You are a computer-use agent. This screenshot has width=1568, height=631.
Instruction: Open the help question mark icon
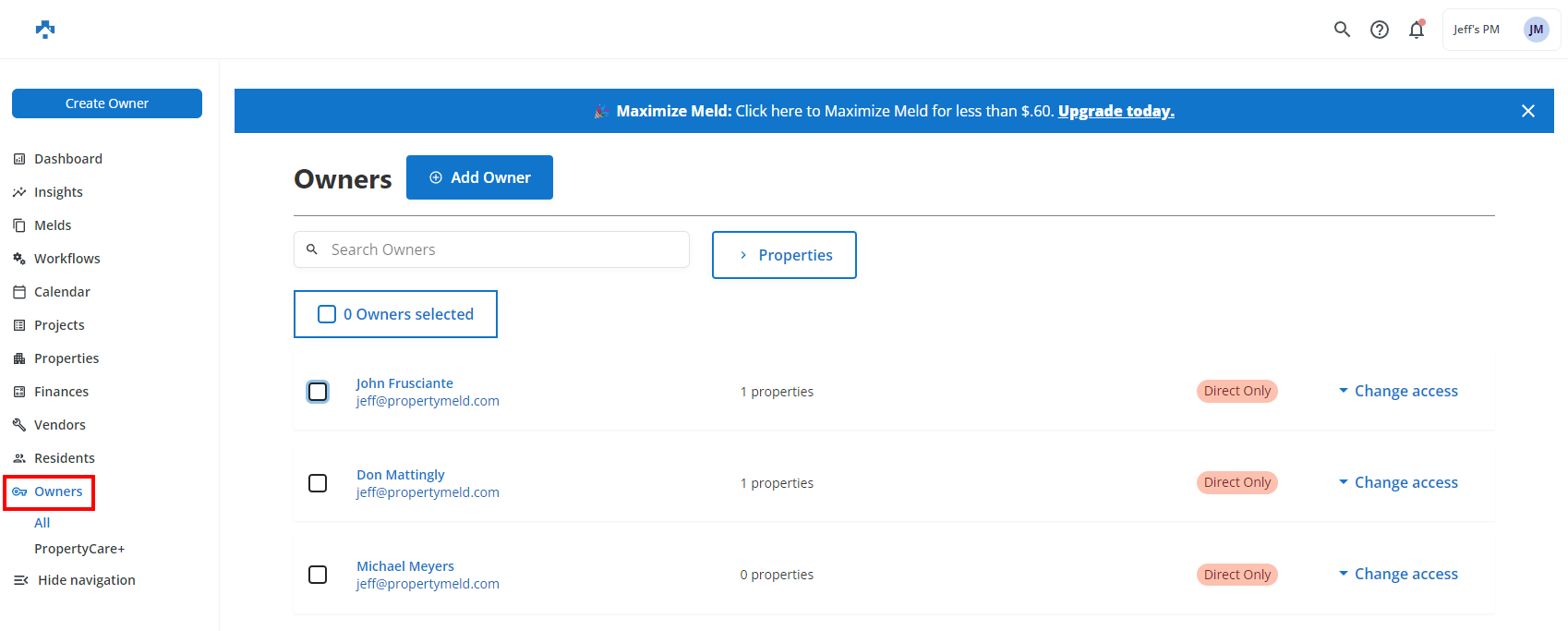[1379, 30]
